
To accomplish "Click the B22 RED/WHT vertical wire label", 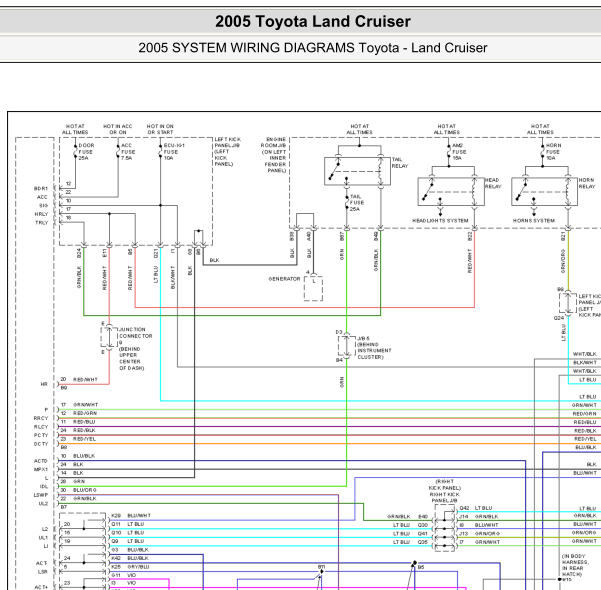I will pyautogui.click(x=470, y=253).
